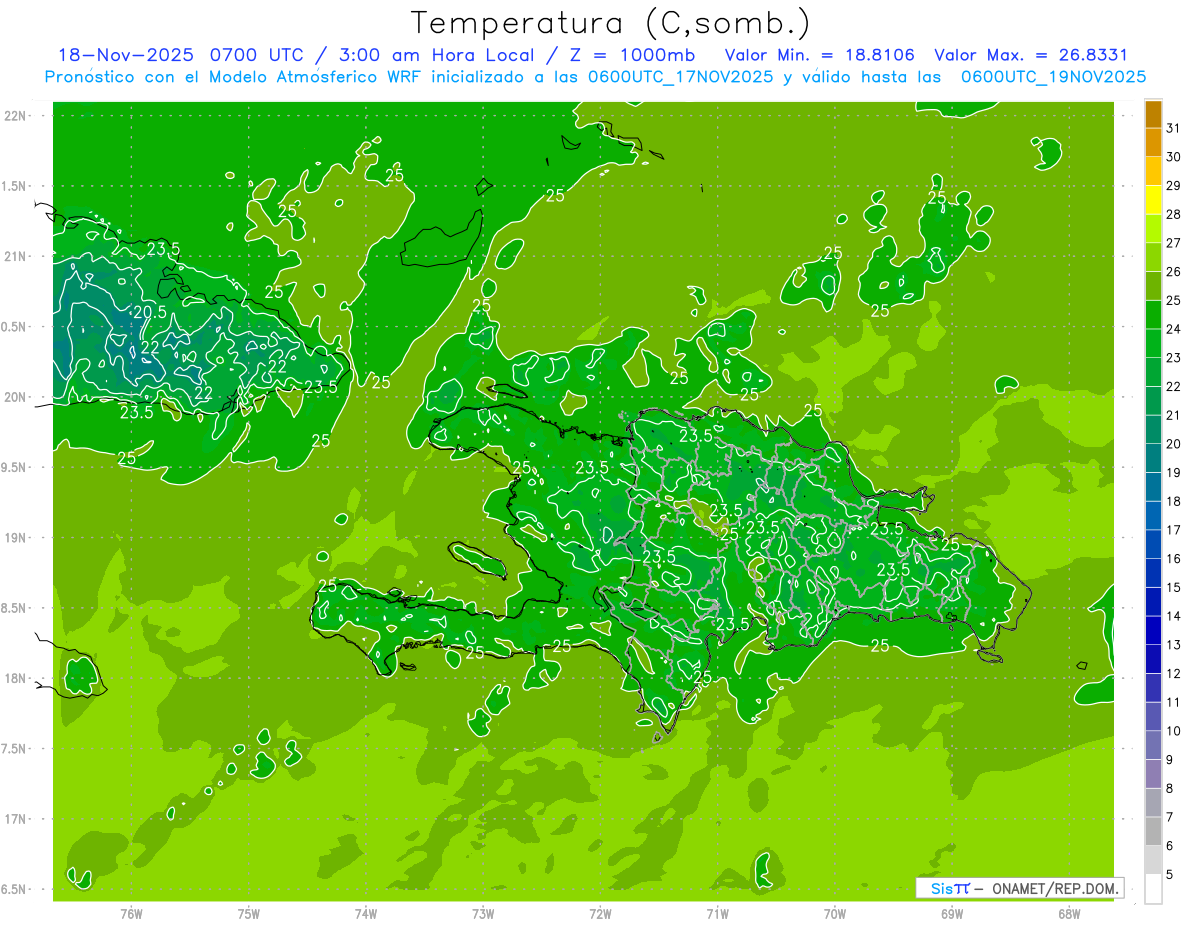Click the '0700 UTC' time text
The image size is (1200, 927).
[x=257, y=55]
